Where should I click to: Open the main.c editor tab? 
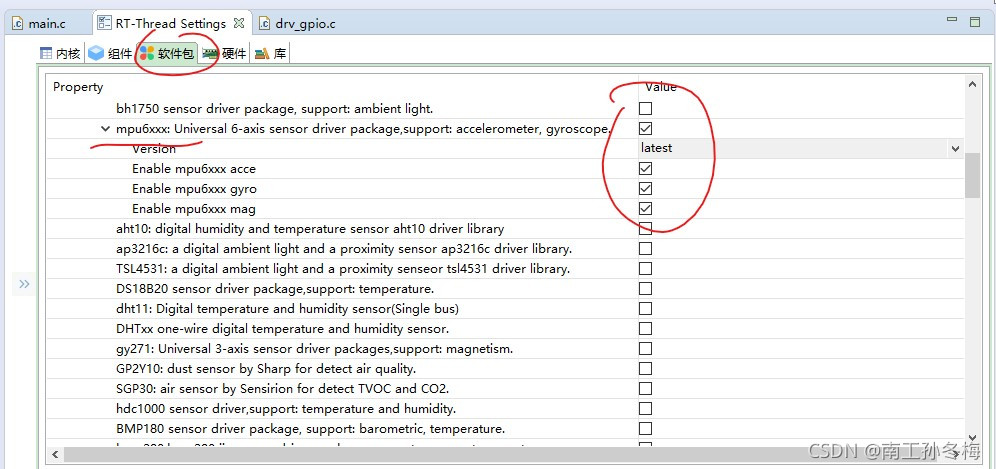tap(39, 24)
